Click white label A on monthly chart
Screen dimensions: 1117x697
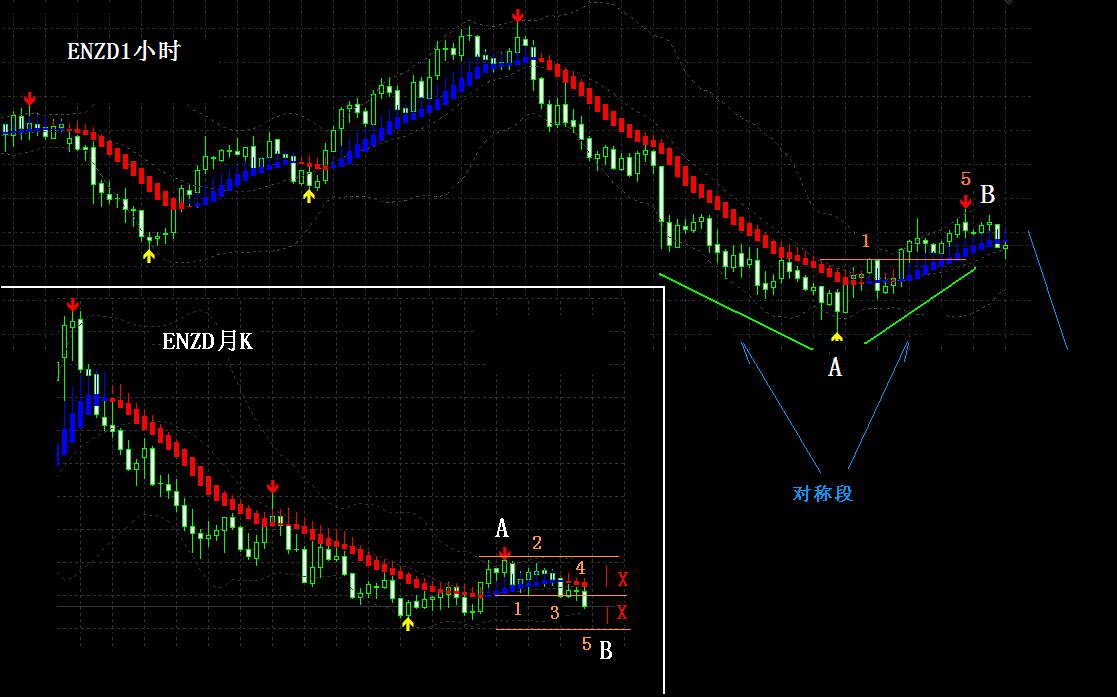click(502, 528)
